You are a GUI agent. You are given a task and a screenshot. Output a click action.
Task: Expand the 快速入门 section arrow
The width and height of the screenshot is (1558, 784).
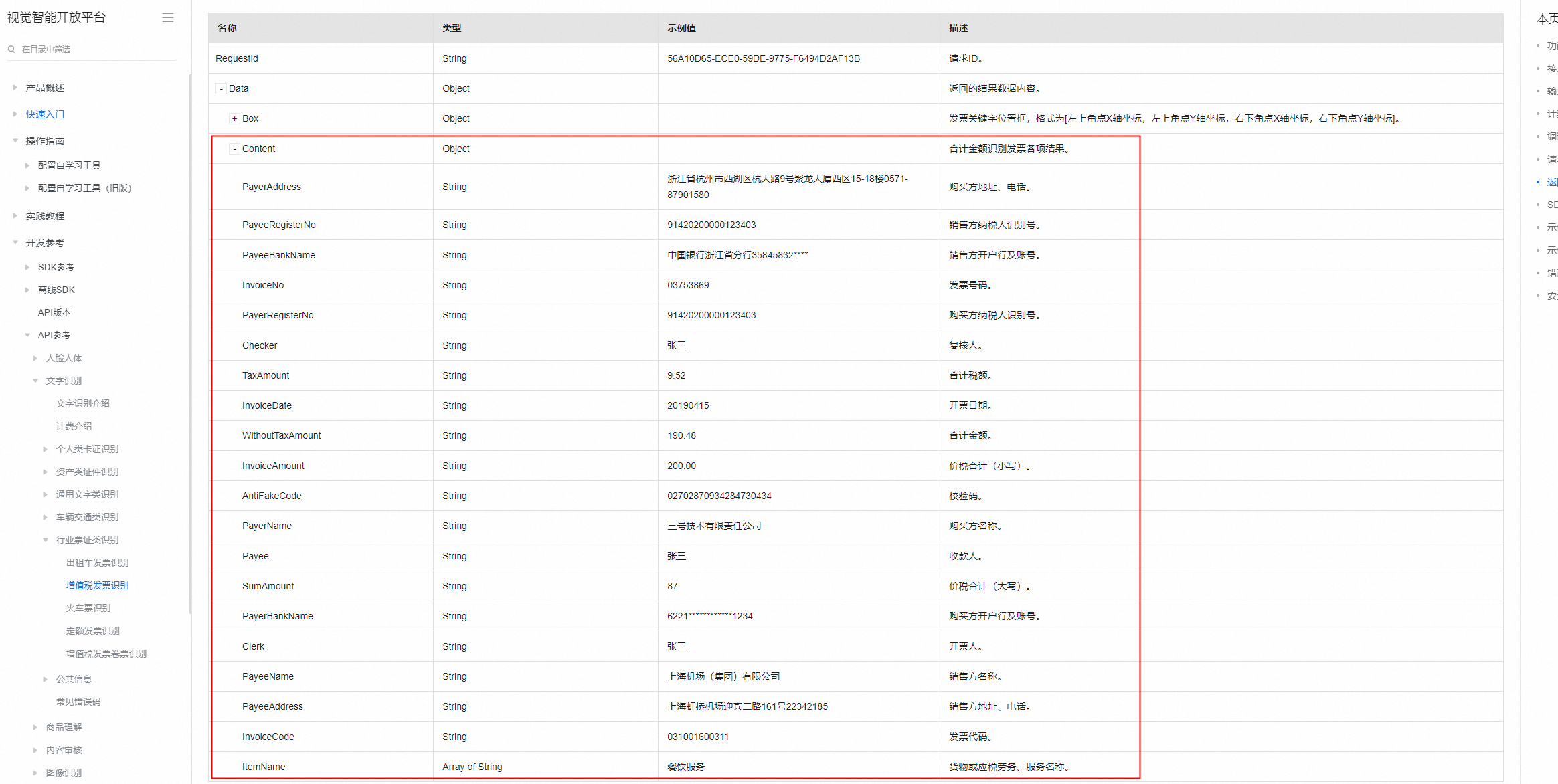coord(15,114)
